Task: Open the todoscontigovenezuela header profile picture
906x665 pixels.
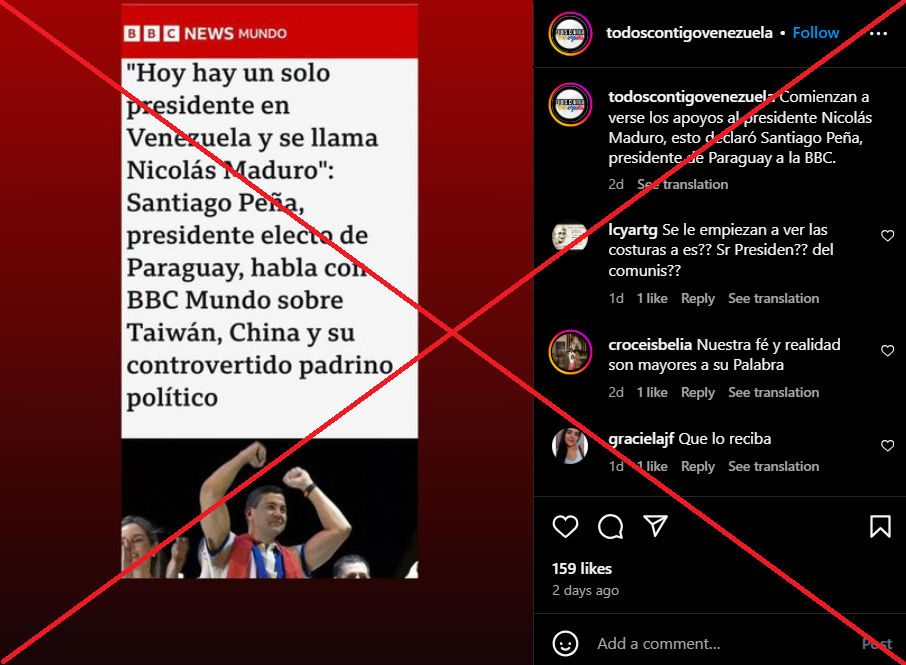Action: (x=570, y=34)
